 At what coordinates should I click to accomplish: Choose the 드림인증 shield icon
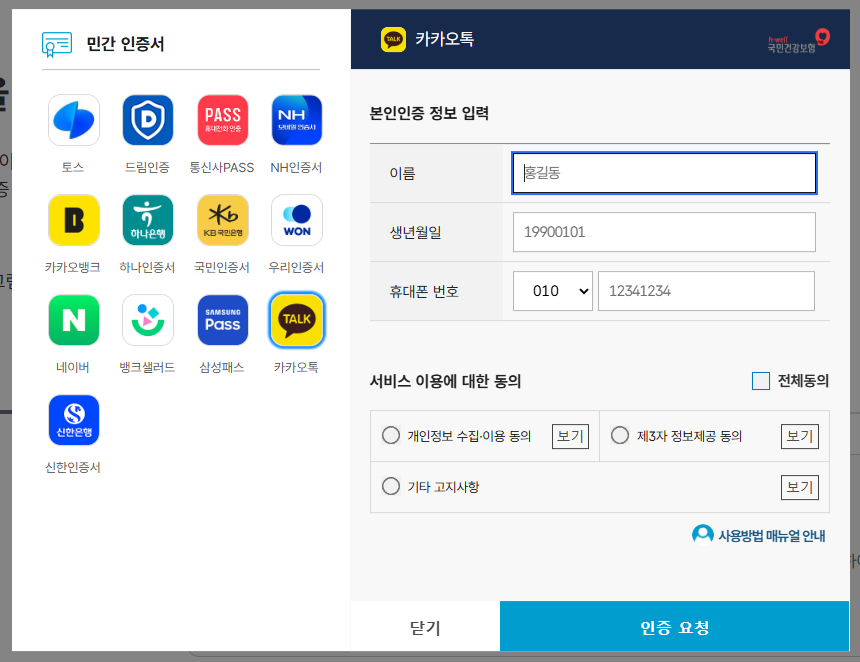click(148, 120)
